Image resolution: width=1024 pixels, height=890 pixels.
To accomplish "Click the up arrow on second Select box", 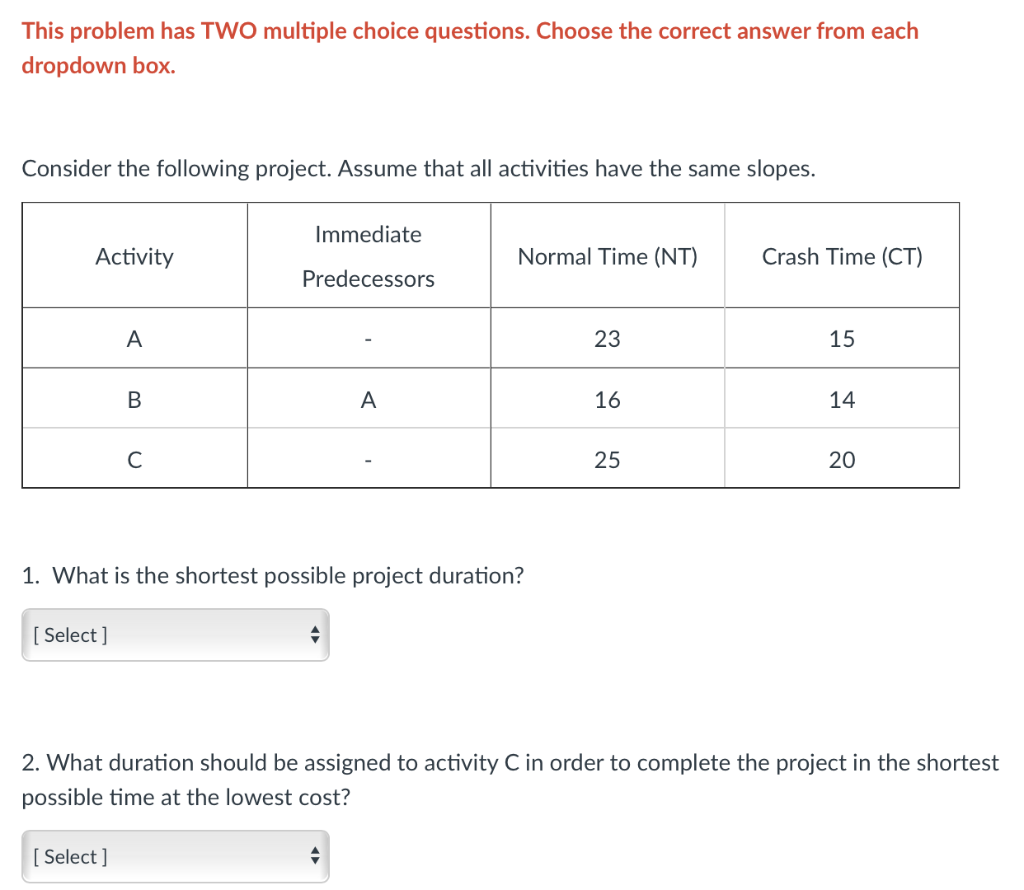I will pos(315,851).
